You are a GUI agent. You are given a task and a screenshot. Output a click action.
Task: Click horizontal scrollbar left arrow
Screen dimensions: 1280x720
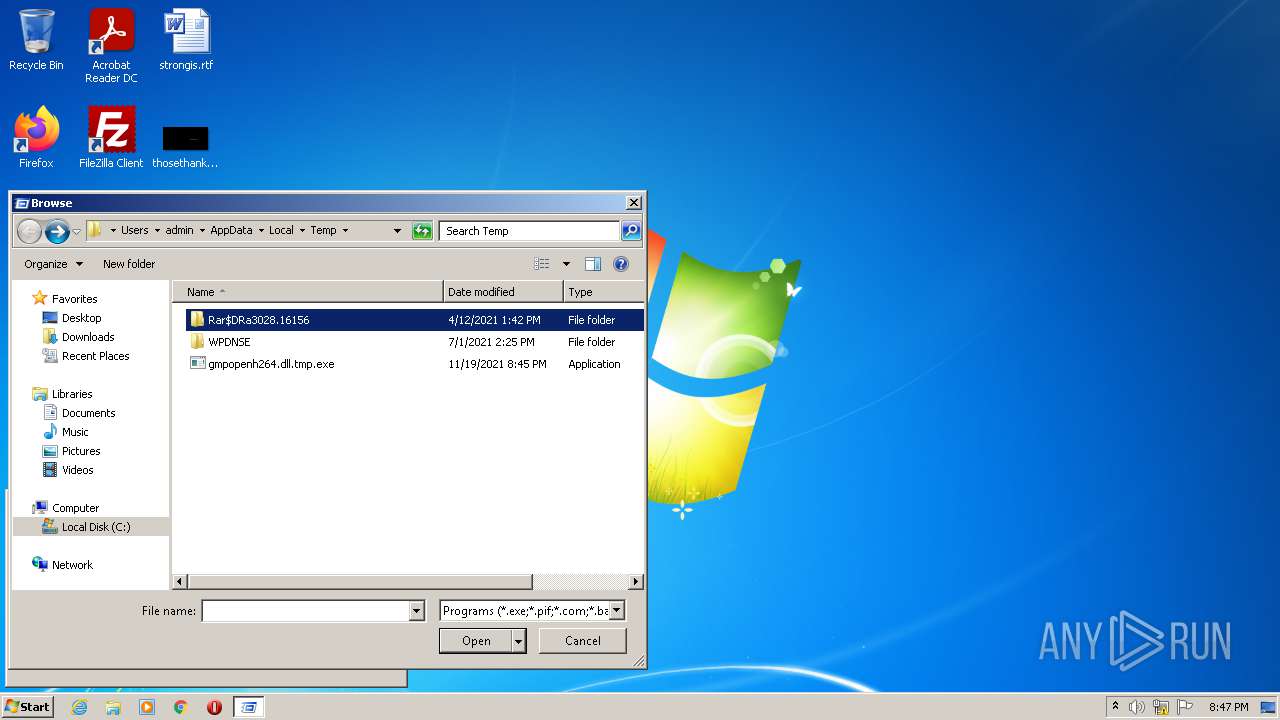(180, 581)
